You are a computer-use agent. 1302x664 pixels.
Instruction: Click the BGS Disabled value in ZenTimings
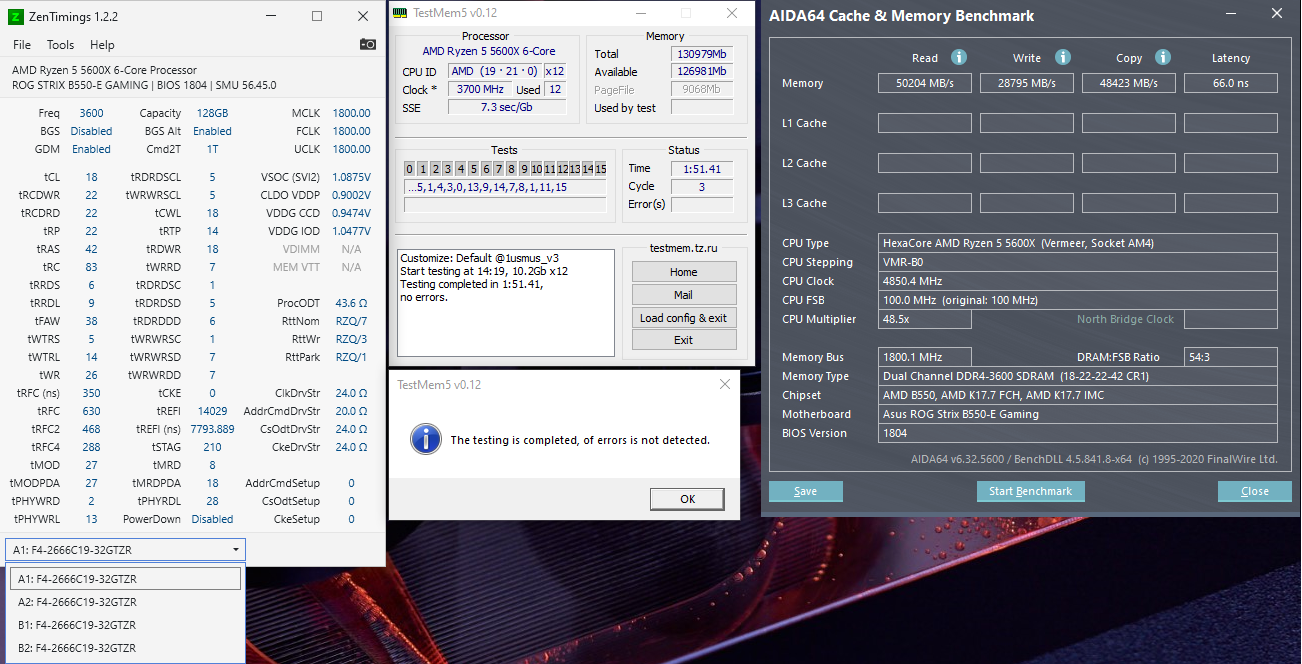(91, 131)
